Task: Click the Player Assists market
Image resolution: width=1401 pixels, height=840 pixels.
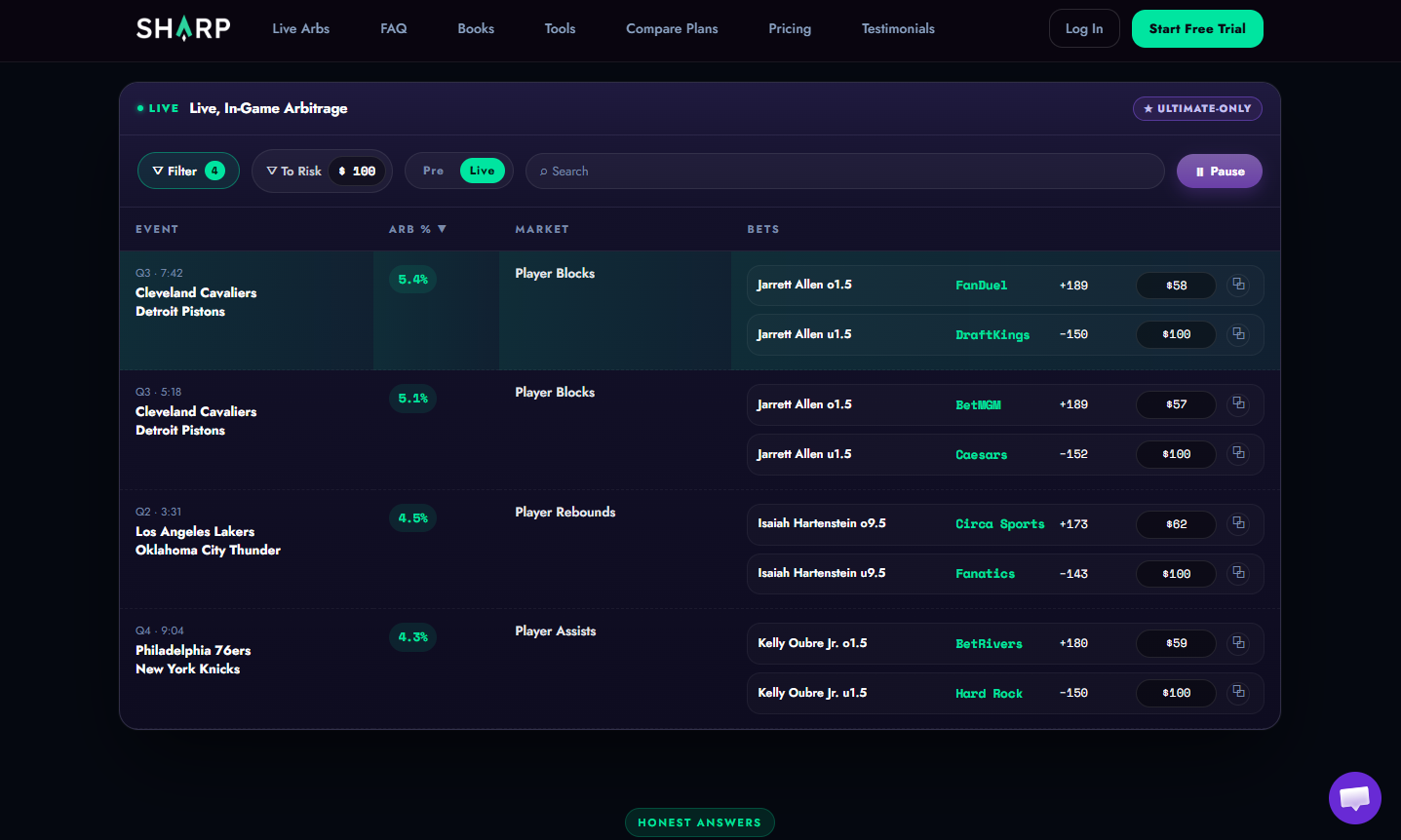Action: (x=556, y=630)
